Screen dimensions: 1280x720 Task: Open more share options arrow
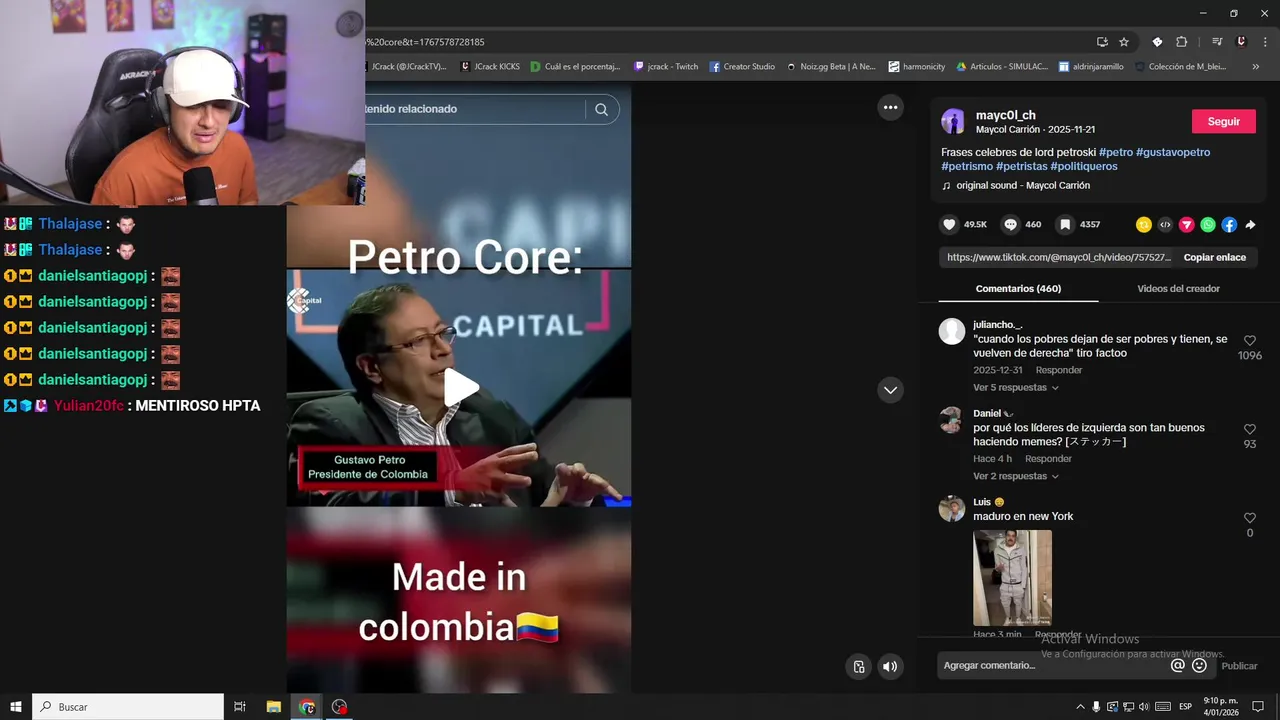pos(1250,225)
